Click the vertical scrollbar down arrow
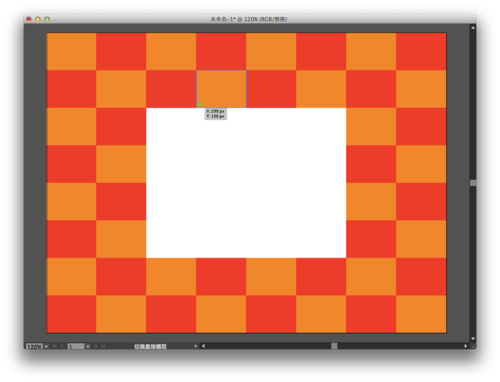 coord(473,339)
